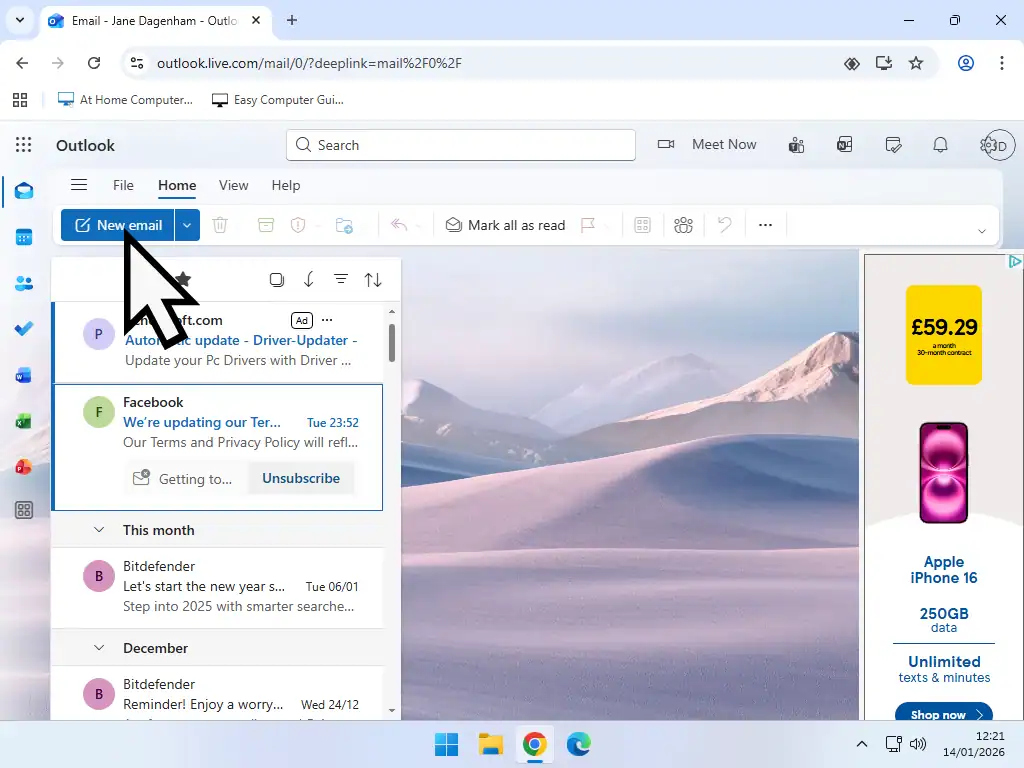Screen dimensions: 1024x768
Task: Open Chrome from the taskbar
Action: [534, 744]
